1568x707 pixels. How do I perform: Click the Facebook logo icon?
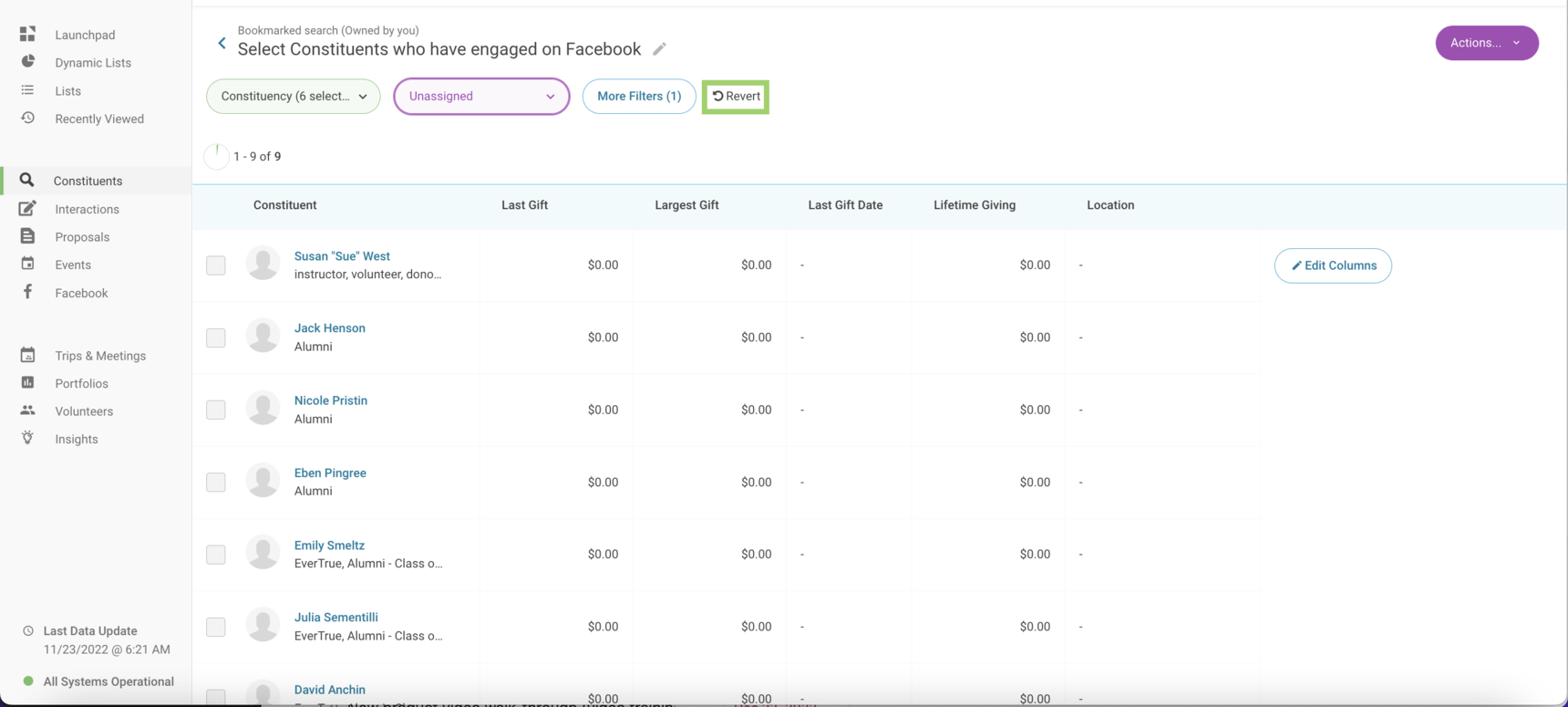coord(27,292)
